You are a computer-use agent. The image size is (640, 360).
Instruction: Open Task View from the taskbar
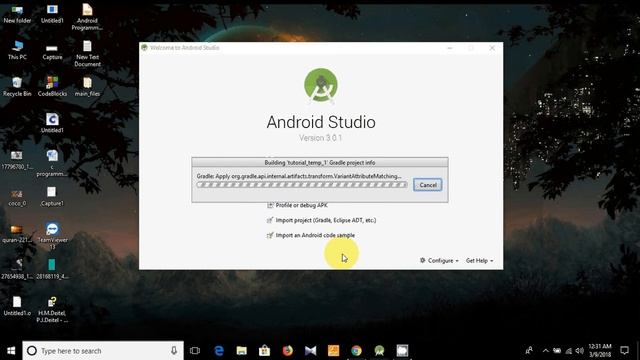pos(195,351)
